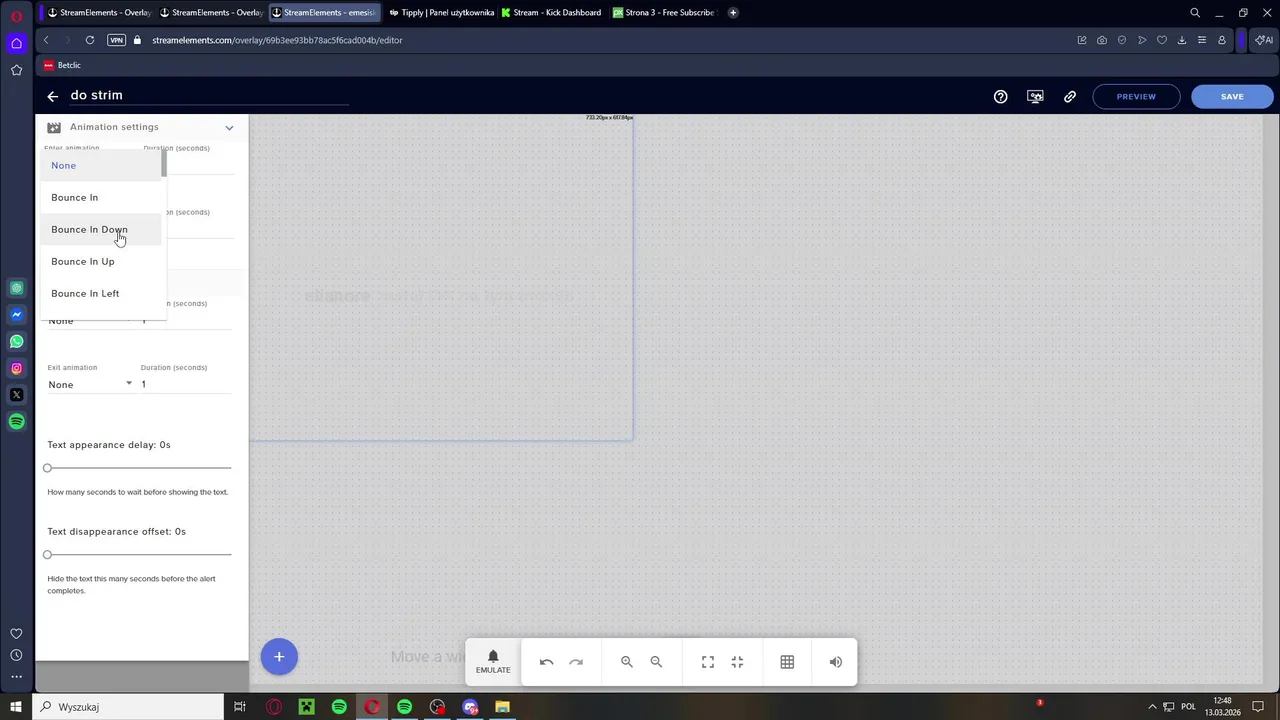
Task: Switch to Strona 3 Free Subscribe tab
Action: 663,13
